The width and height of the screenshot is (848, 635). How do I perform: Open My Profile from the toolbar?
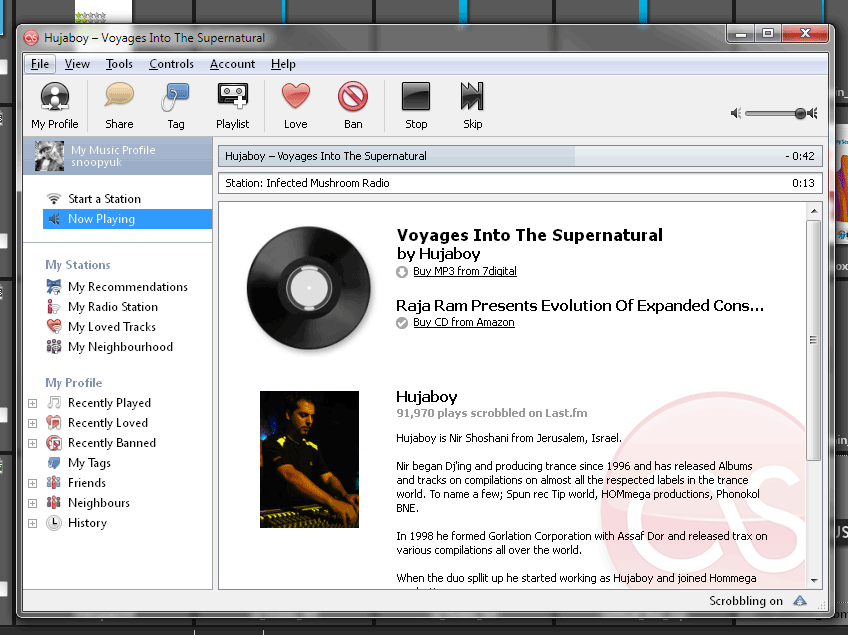[x=55, y=105]
